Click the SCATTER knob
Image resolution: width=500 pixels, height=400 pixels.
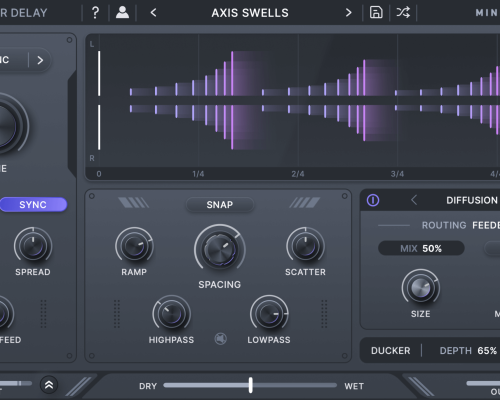pos(305,246)
